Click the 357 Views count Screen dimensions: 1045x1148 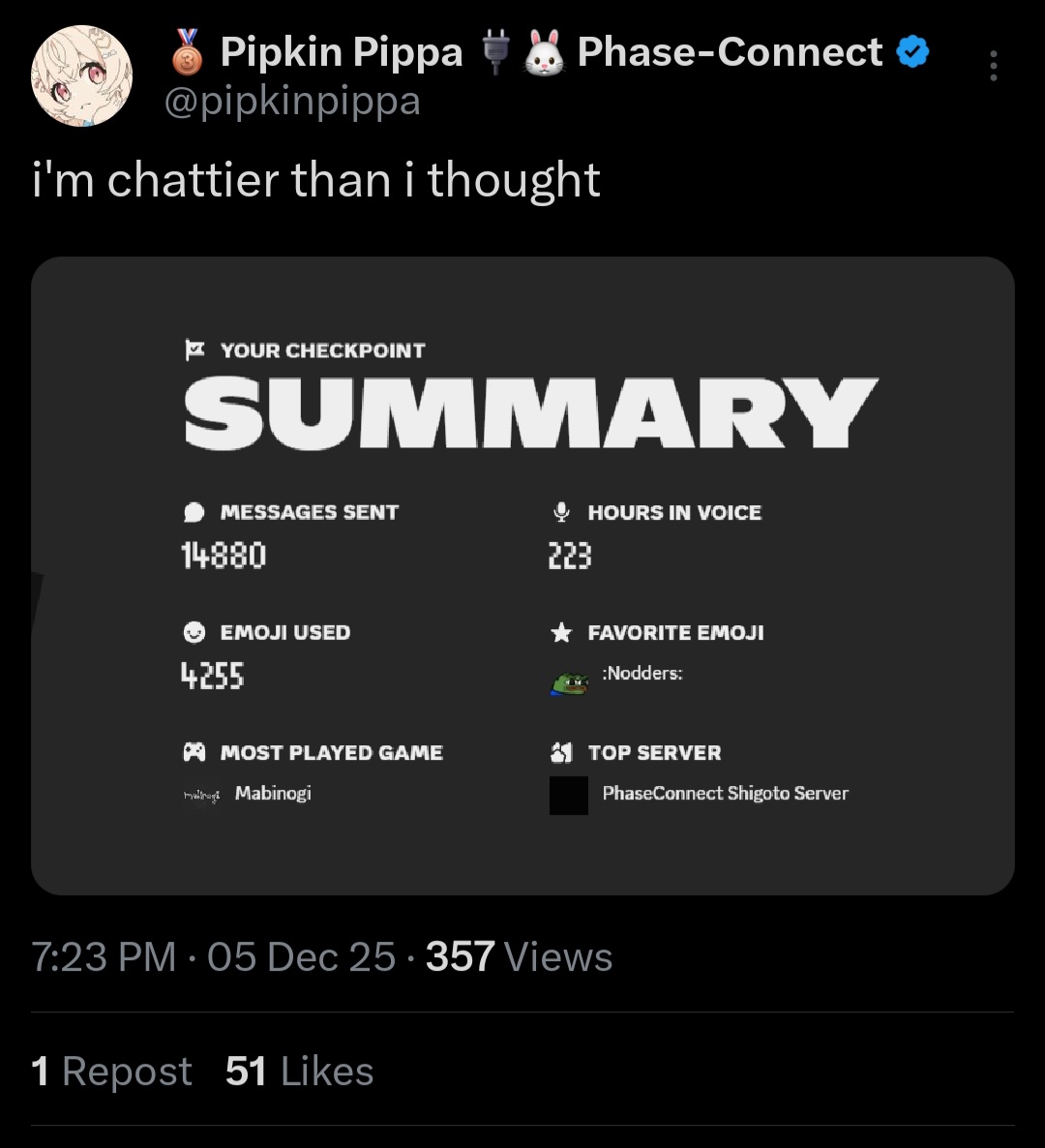[519, 956]
